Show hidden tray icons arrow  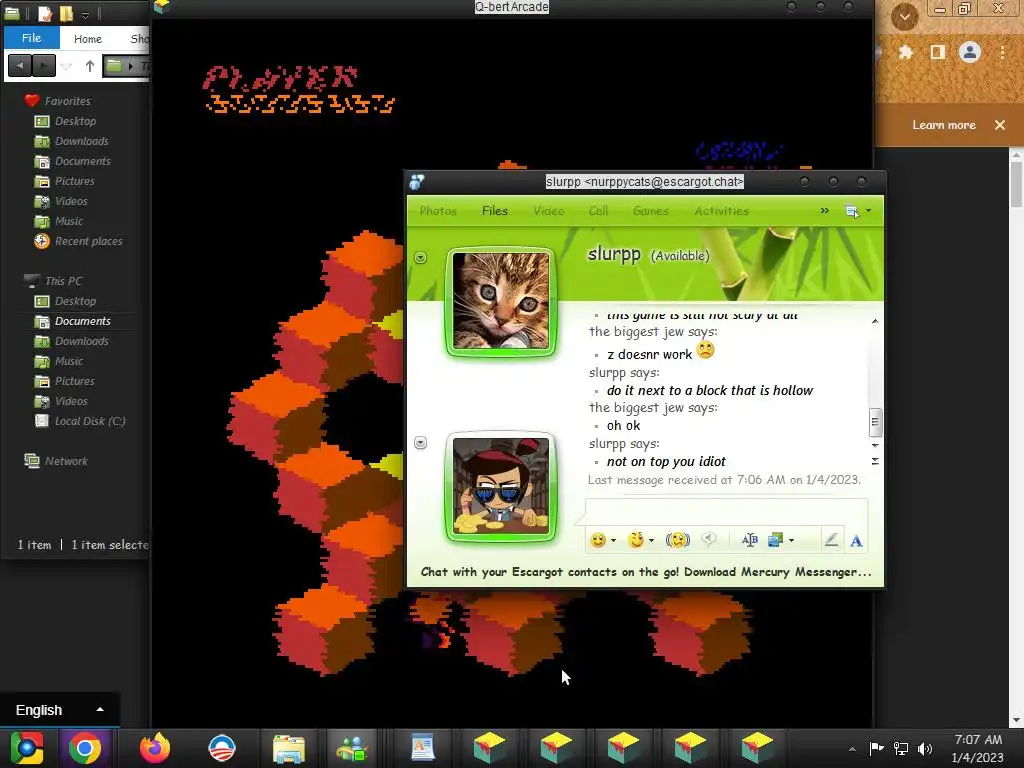point(852,749)
